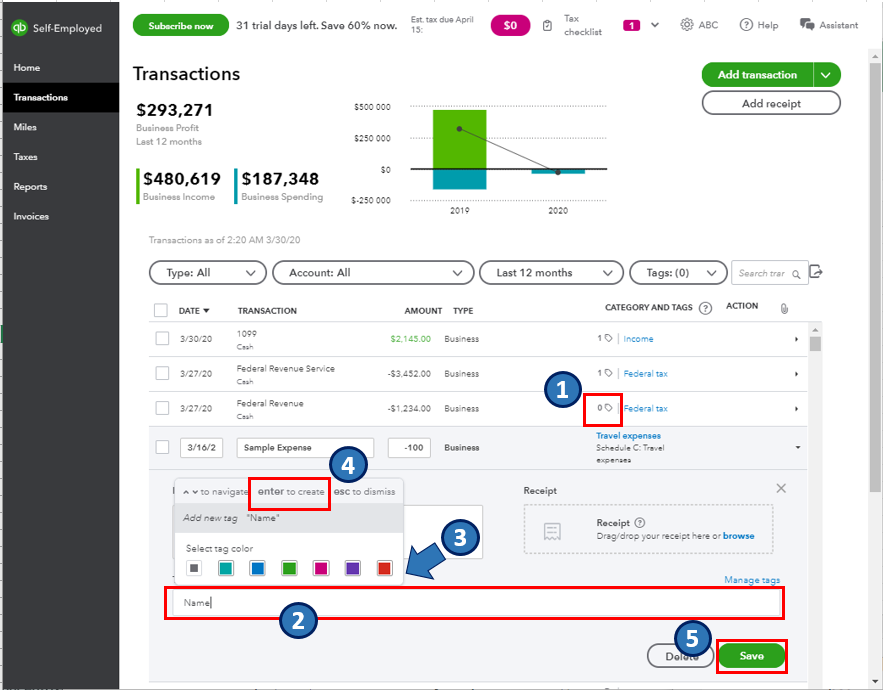Pick the magenta tag color swatch
The image size is (883, 690).
click(x=321, y=568)
